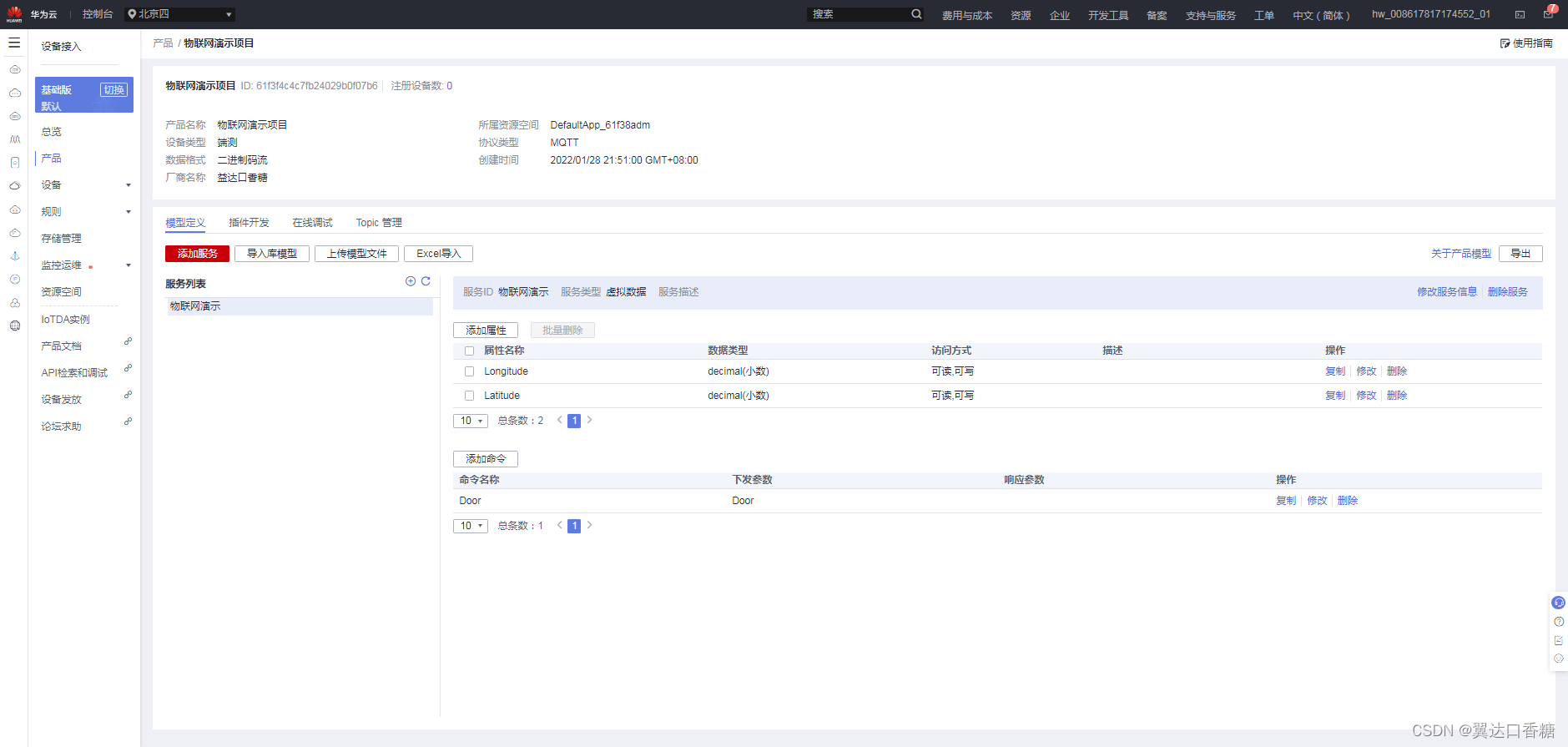Switch to the 插件开发 tab
1568x747 pixels.
click(249, 223)
